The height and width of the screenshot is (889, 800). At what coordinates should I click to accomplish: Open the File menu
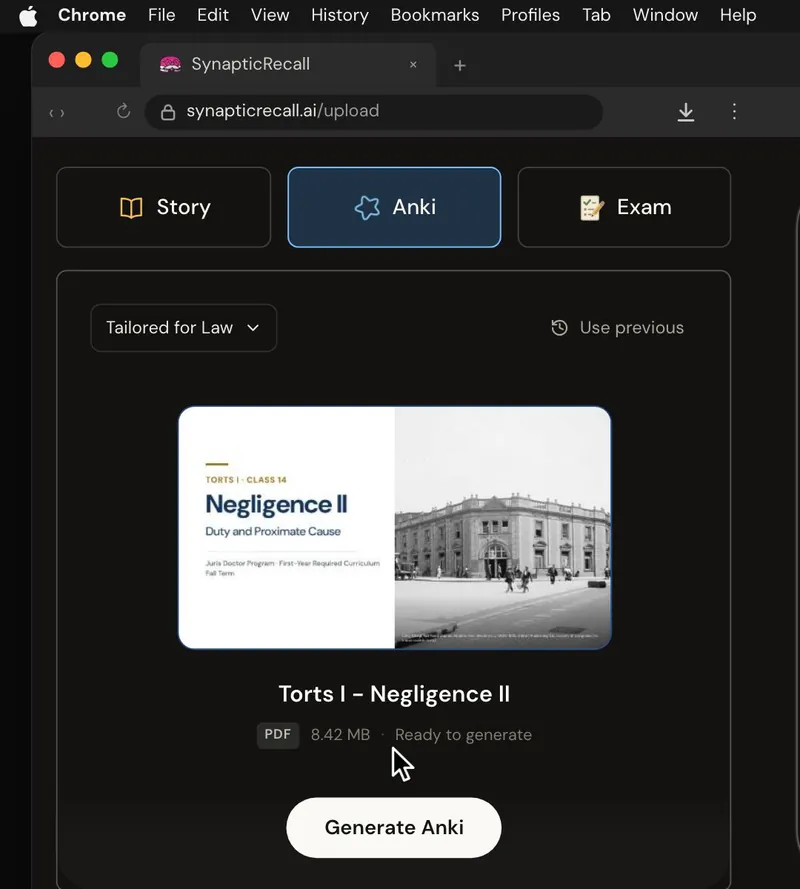(x=162, y=15)
